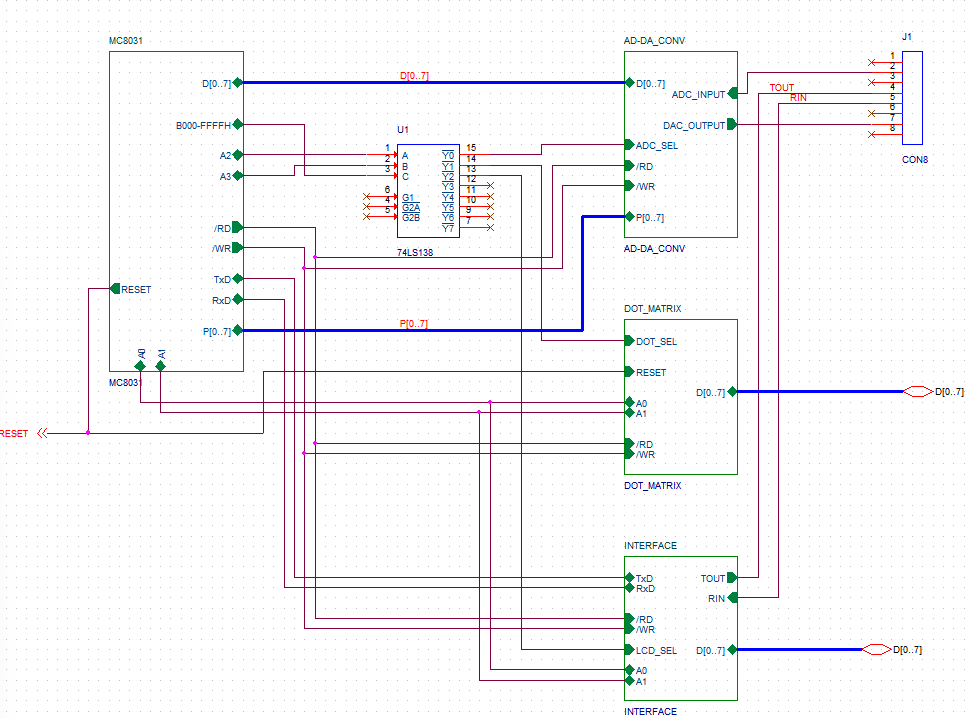Click the AD-DA_CONV title above its block

pyautogui.click(x=655, y=40)
